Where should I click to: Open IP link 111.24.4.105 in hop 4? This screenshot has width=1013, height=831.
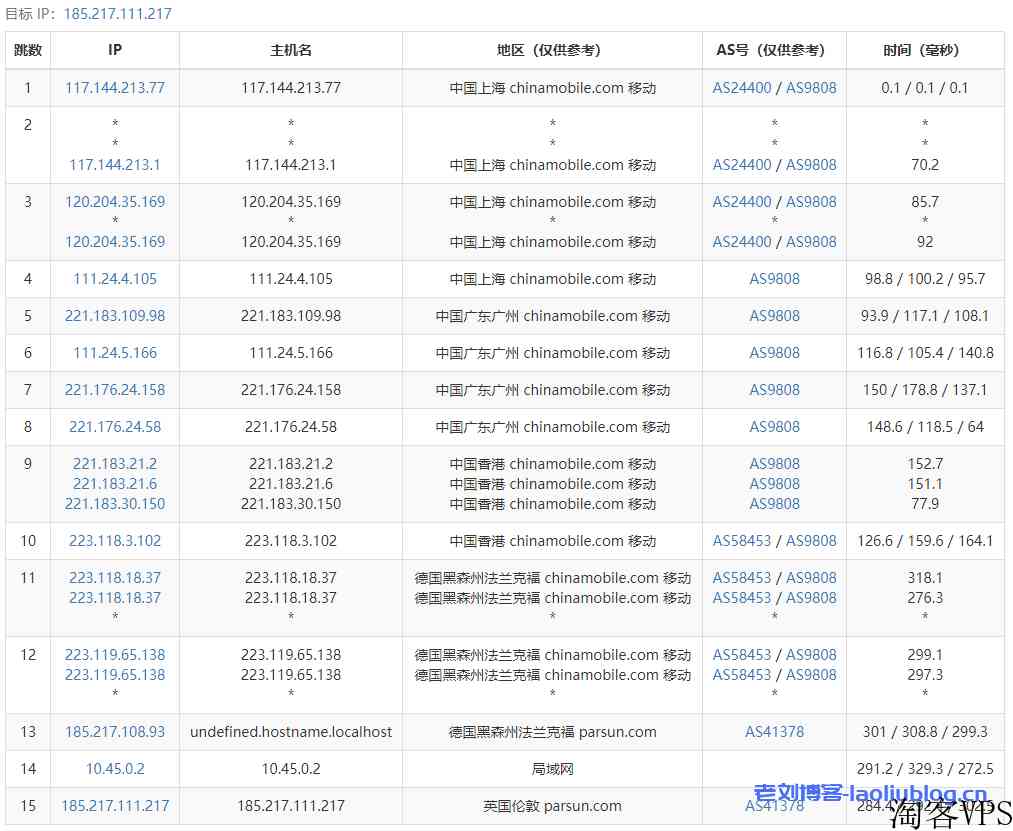click(x=115, y=279)
